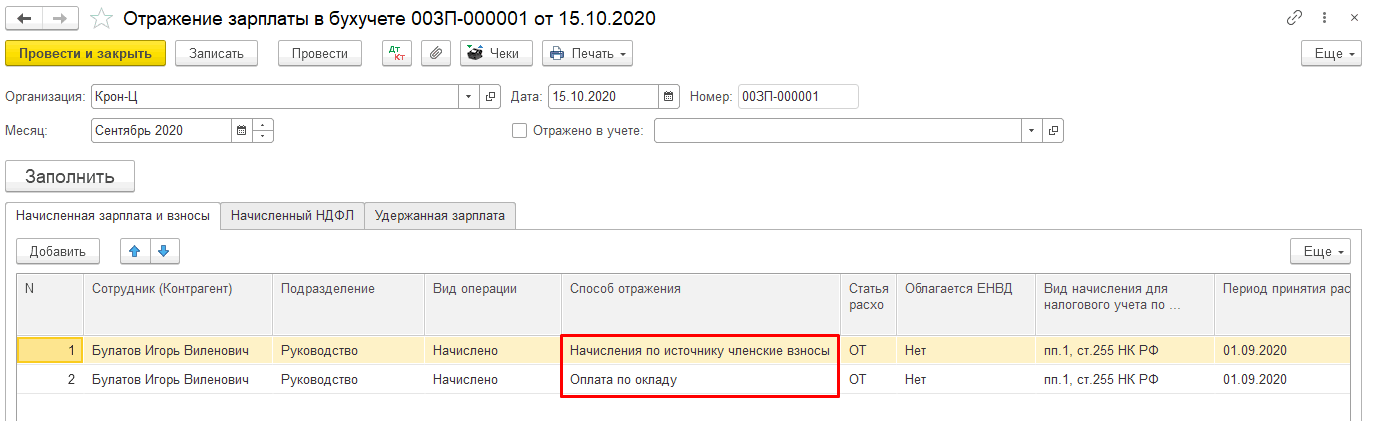Viewport: 1373px width, 421px height.
Task: Click Провести и закрыть
Action: (85, 53)
